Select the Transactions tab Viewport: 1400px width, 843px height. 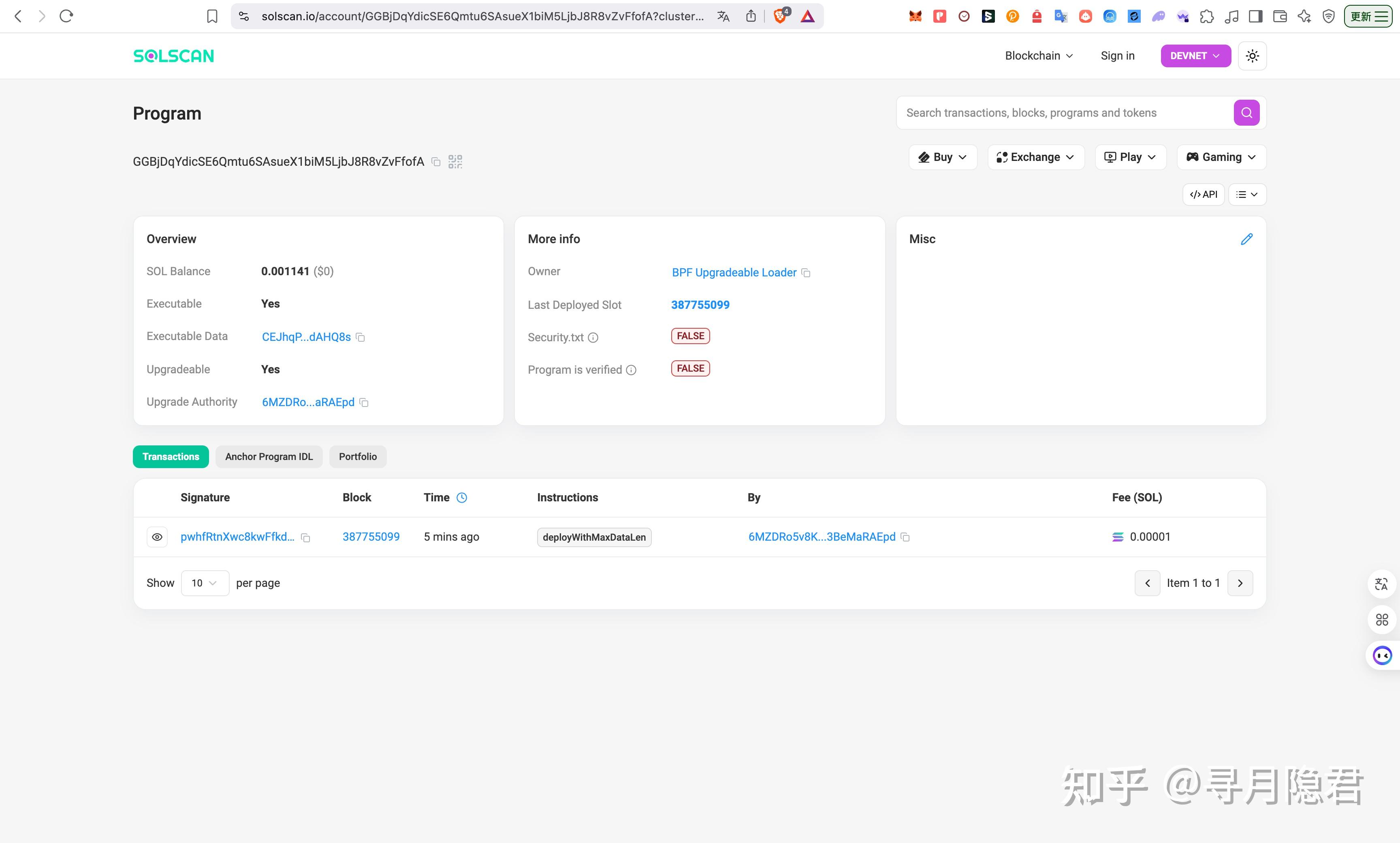171,457
